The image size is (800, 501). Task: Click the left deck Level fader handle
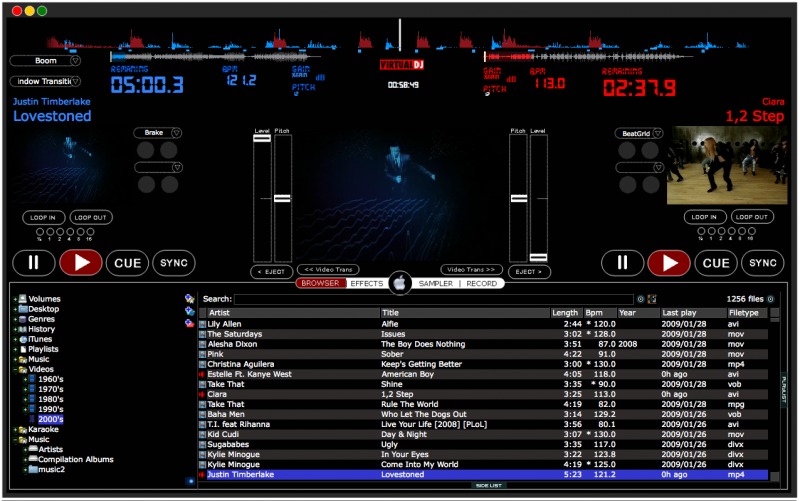coord(262,138)
